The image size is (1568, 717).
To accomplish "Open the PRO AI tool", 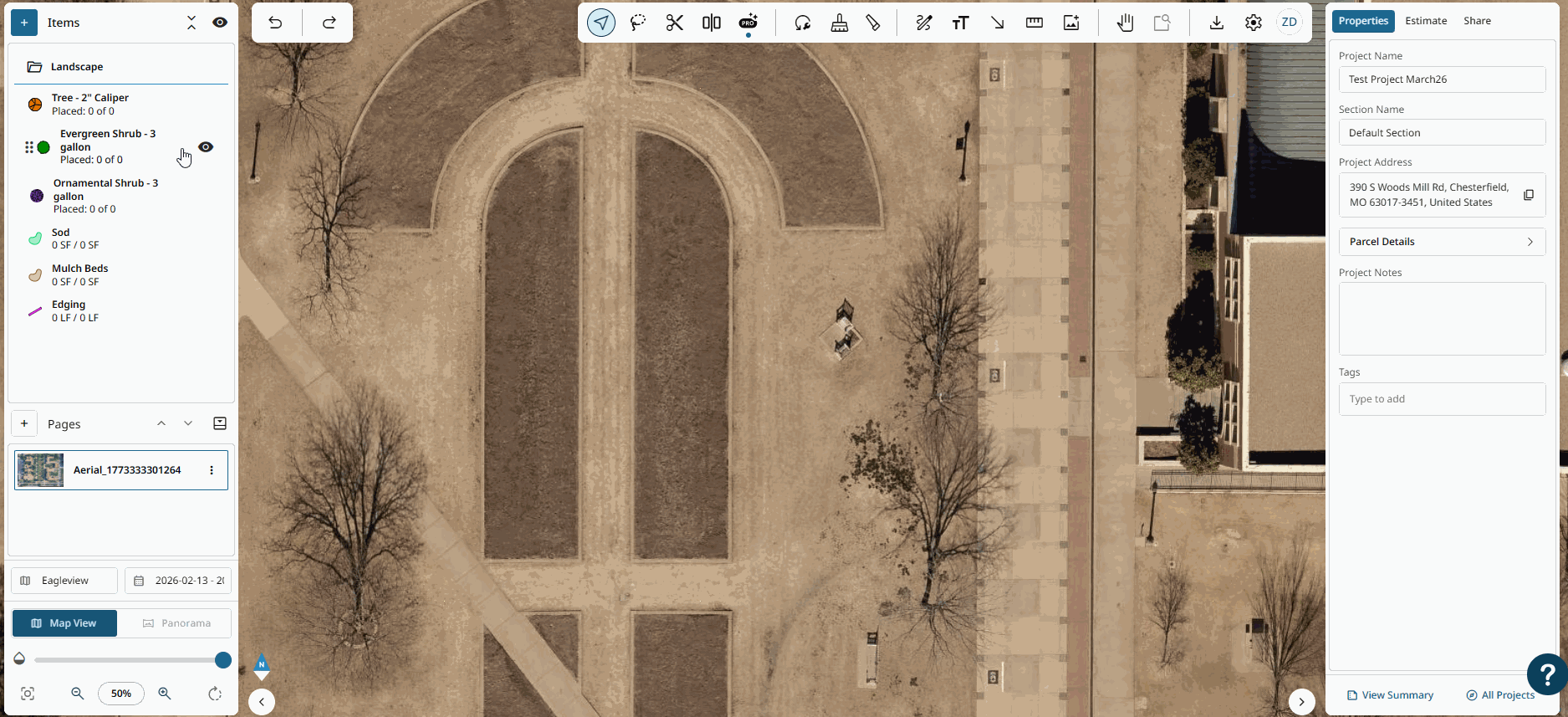I will 748,23.
